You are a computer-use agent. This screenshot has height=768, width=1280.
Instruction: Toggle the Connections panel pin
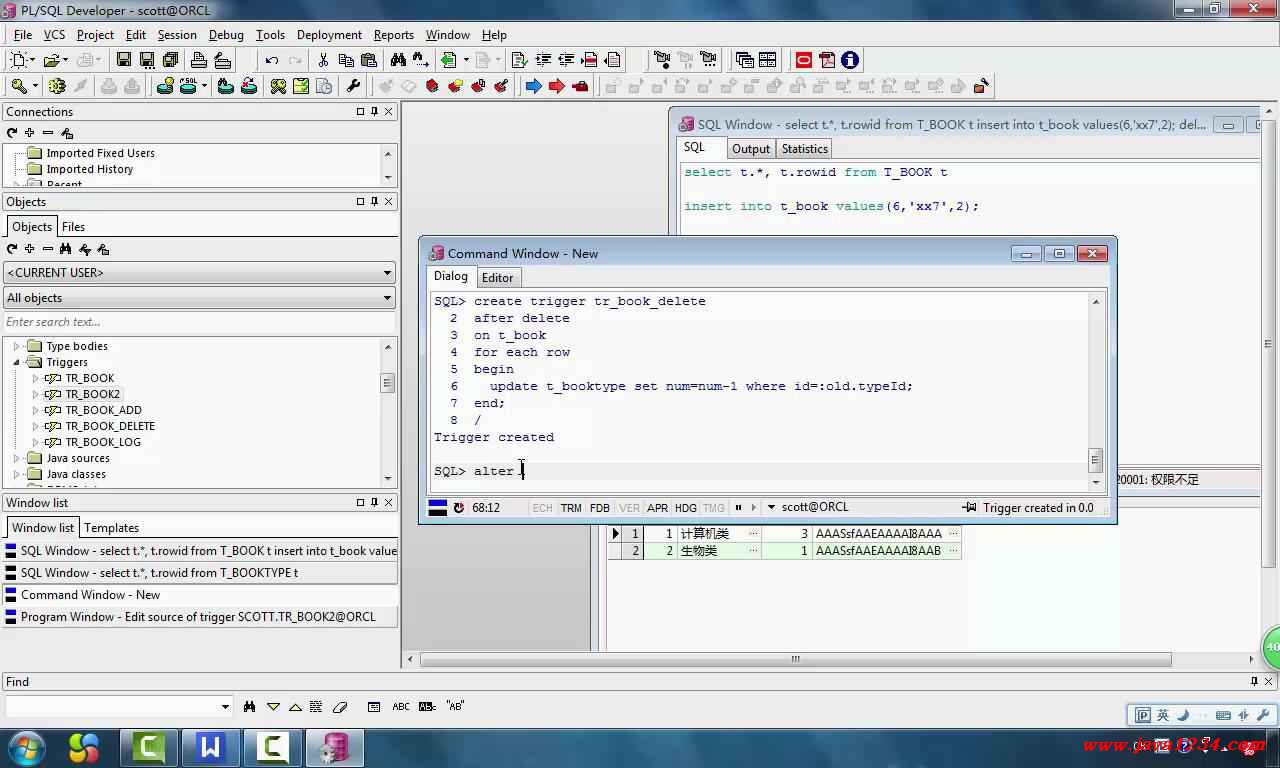pos(375,112)
